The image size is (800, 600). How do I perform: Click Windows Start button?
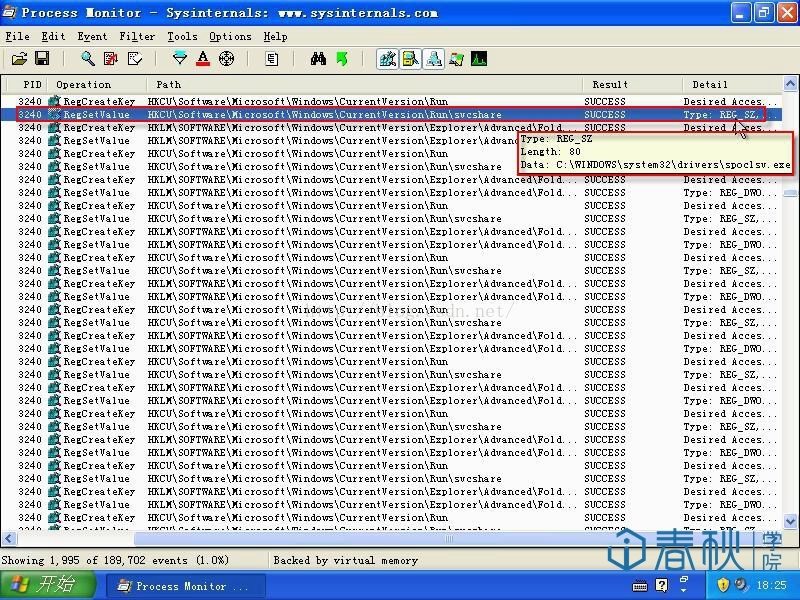click(x=48, y=585)
